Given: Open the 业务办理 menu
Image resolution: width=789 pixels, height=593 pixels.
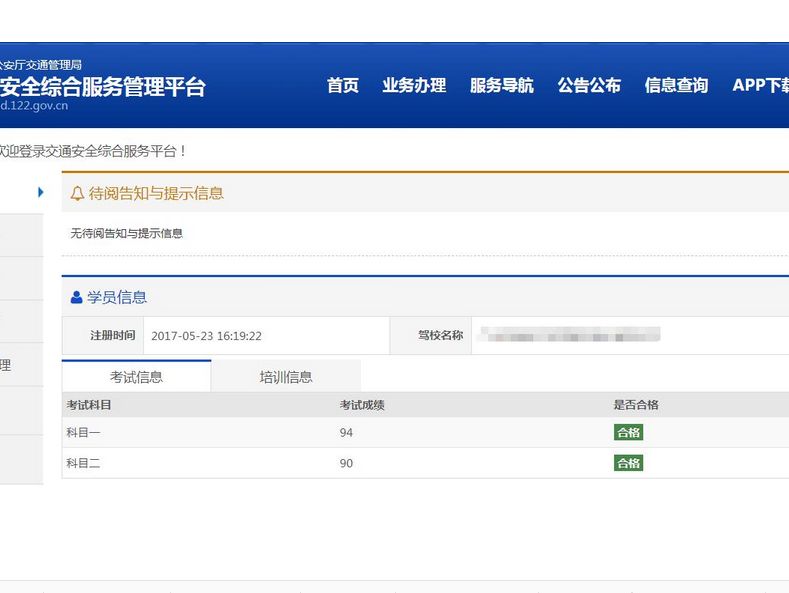Looking at the screenshot, I should click(414, 85).
